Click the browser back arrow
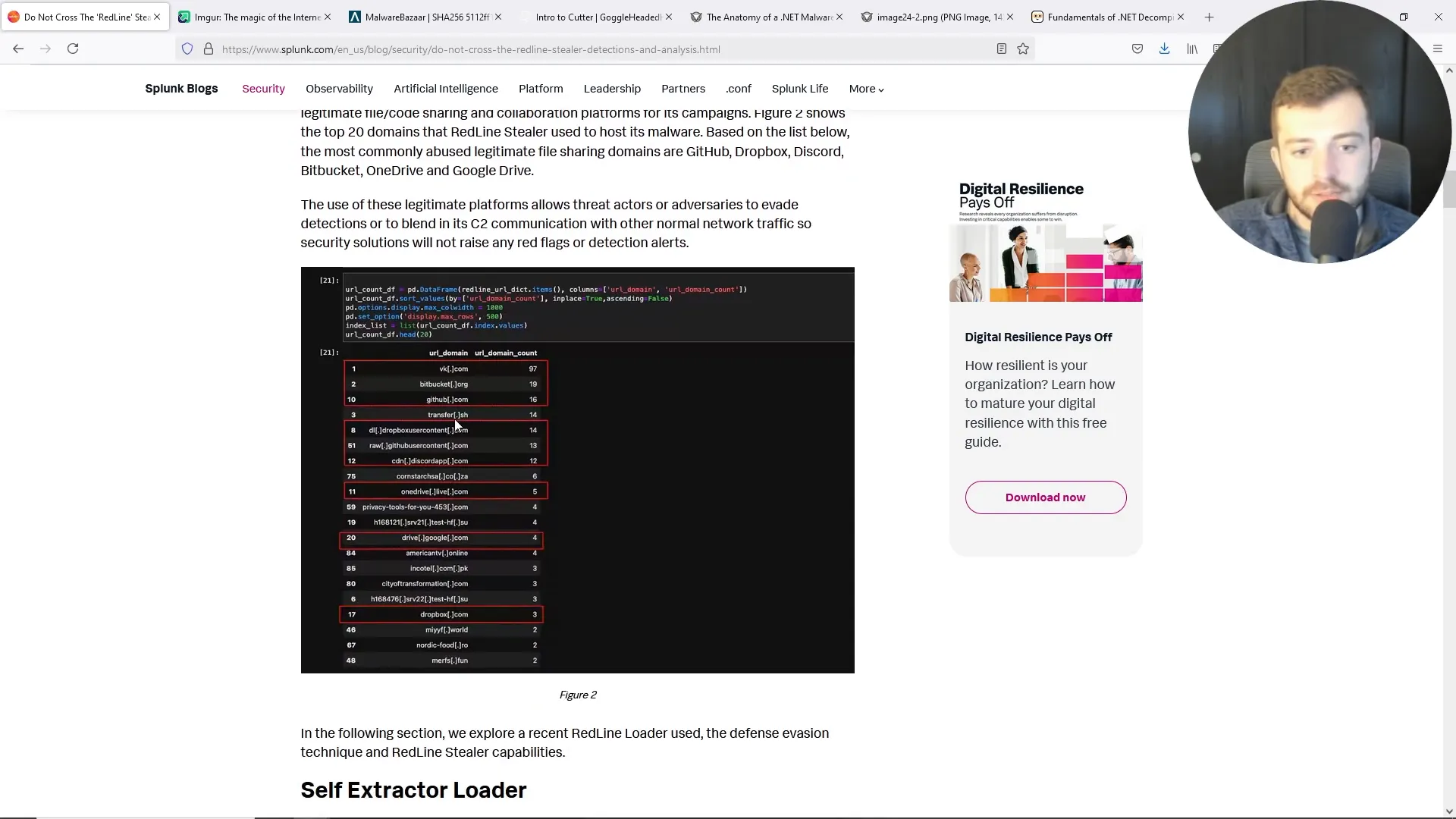This screenshot has height=819, width=1456. coord(18,49)
